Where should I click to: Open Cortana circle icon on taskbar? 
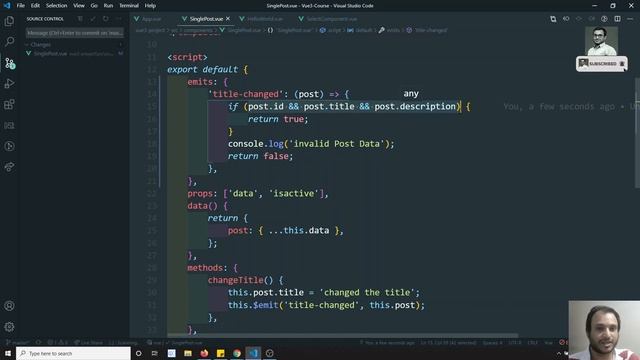click(x=138, y=353)
